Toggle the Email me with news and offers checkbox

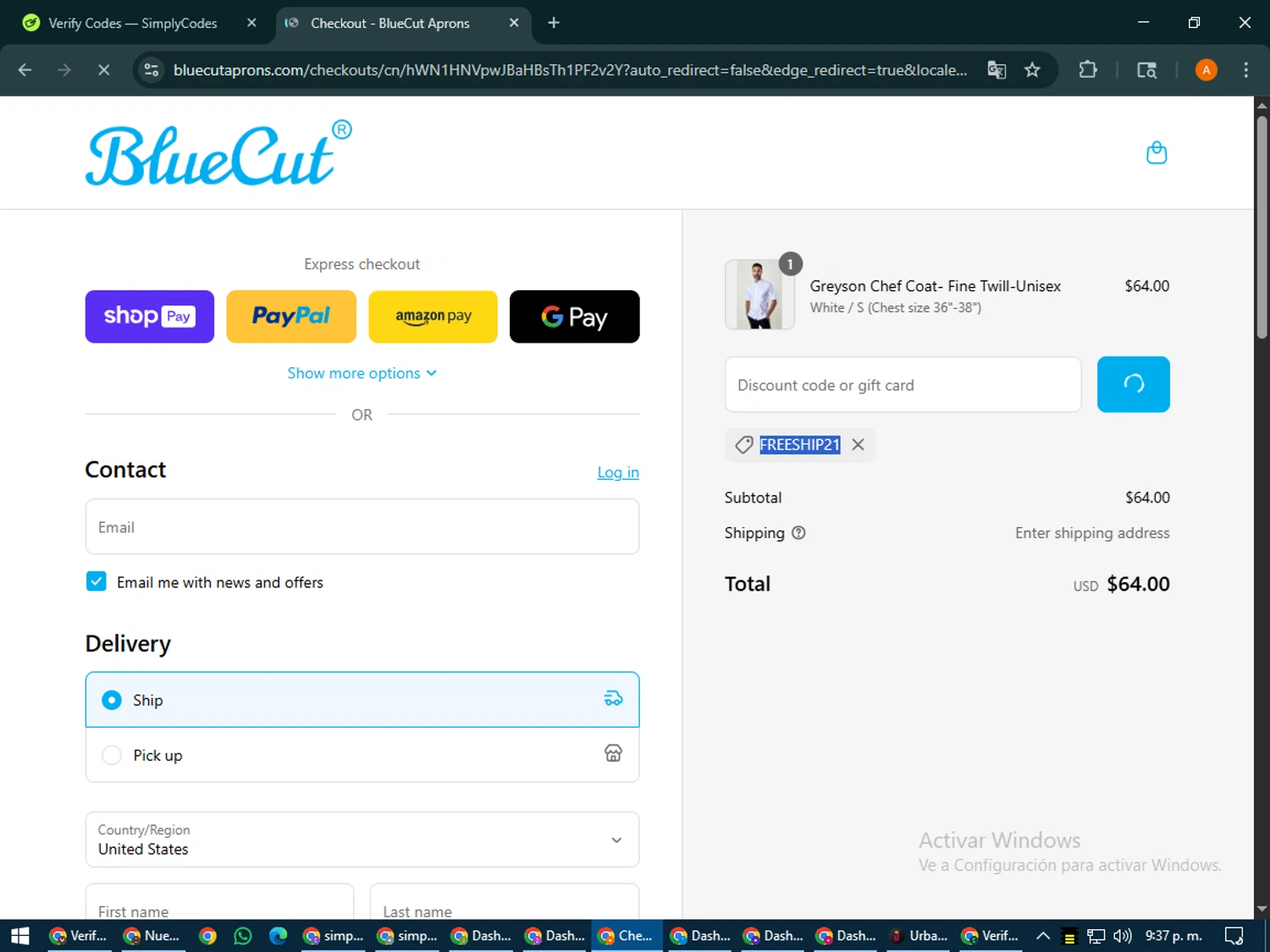click(x=97, y=581)
